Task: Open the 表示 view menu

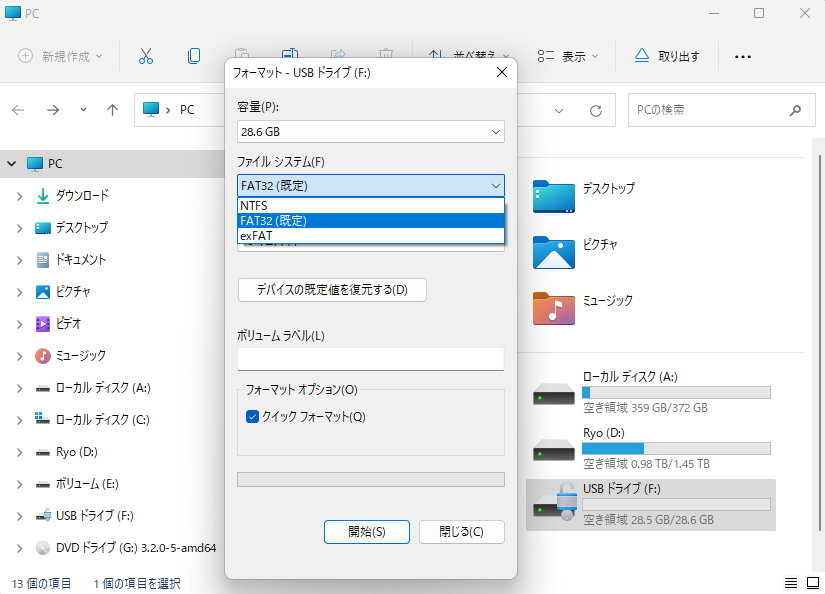Action: click(567, 57)
